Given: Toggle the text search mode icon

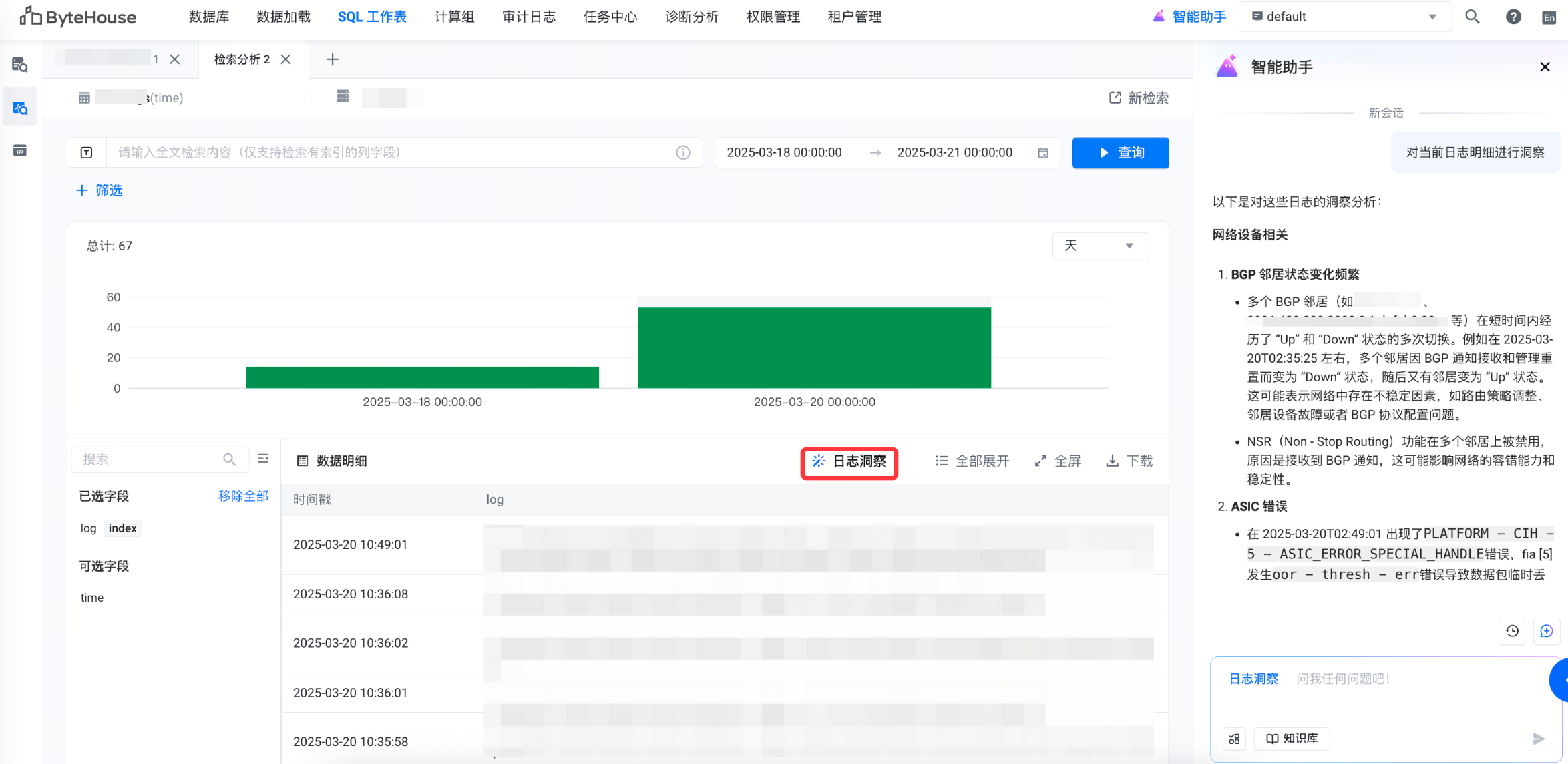Looking at the screenshot, I should coord(87,152).
